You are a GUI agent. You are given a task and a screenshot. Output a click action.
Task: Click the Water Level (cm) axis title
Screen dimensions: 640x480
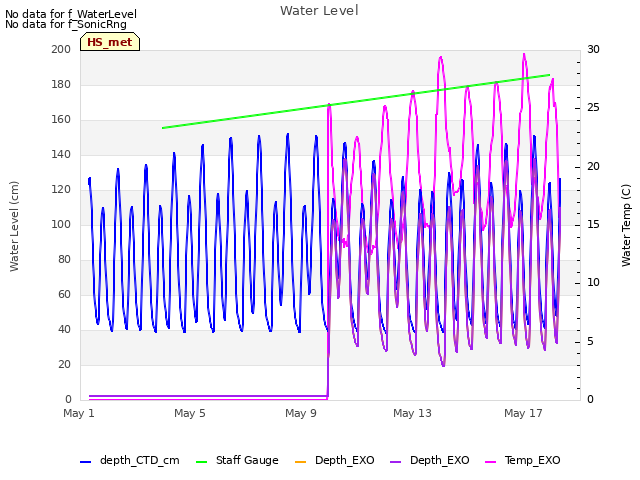click(14, 226)
